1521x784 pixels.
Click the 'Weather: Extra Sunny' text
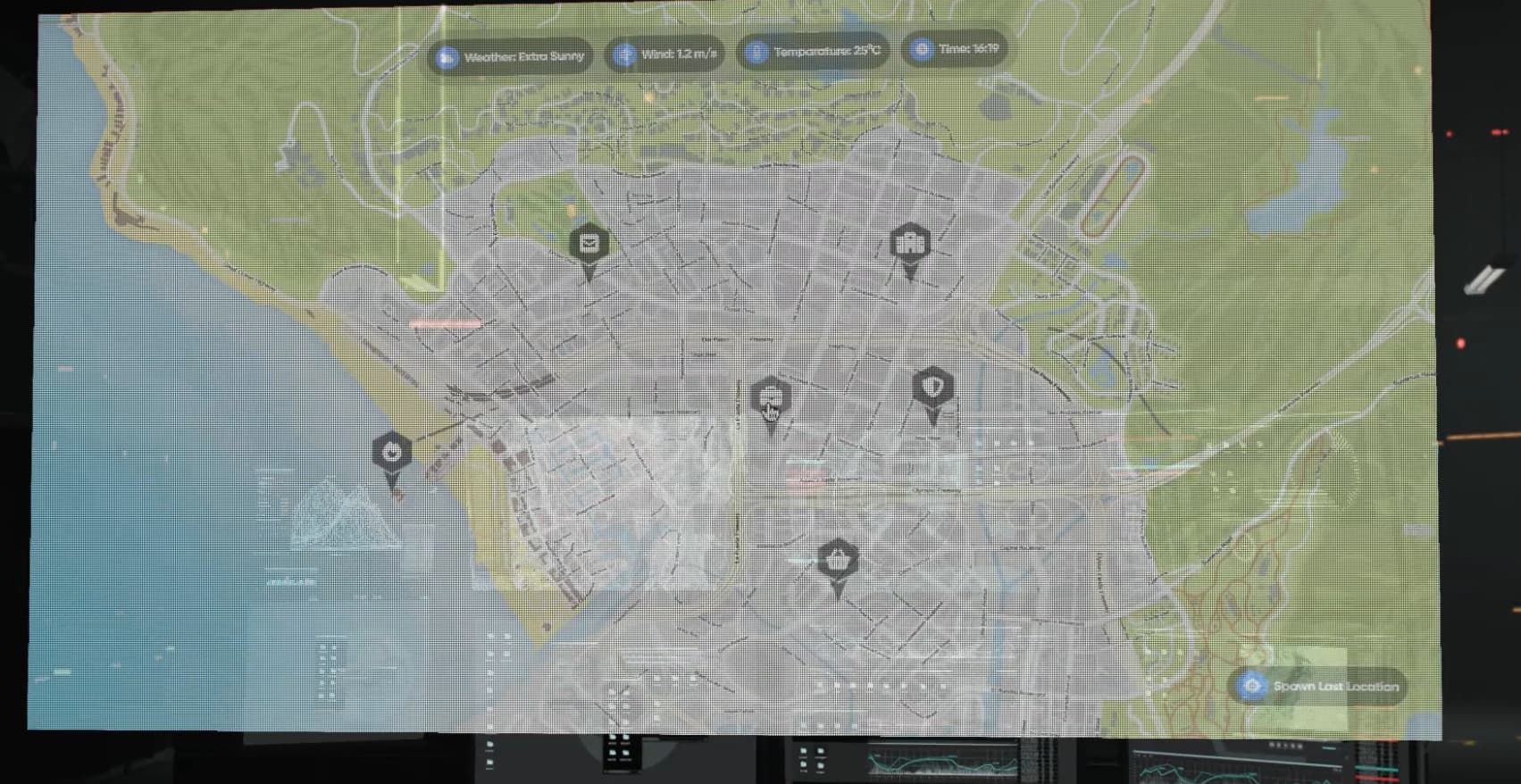tap(524, 56)
